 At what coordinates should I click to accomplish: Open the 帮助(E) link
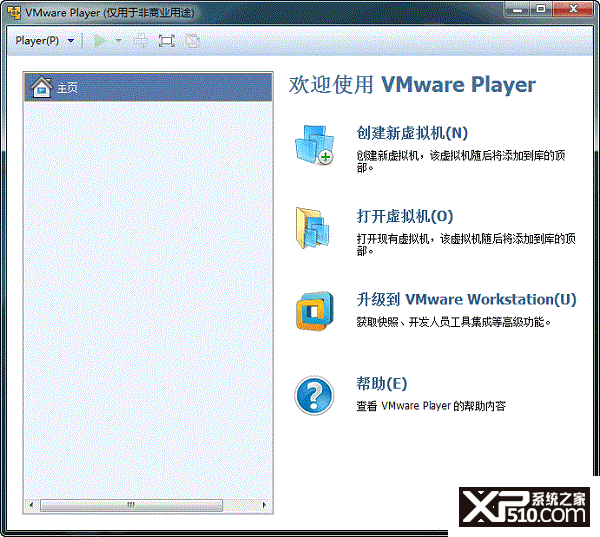pos(382,383)
